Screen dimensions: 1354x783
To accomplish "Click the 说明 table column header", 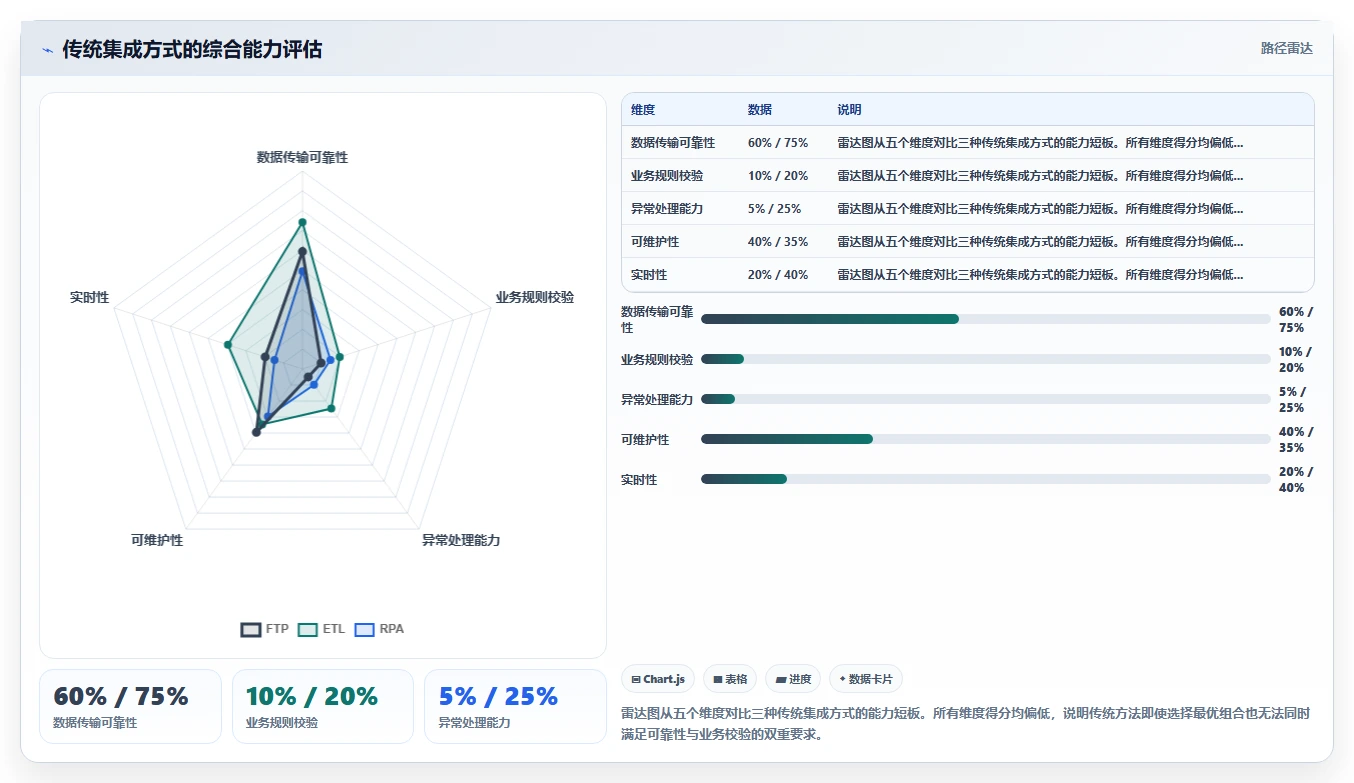I will point(849,110).
